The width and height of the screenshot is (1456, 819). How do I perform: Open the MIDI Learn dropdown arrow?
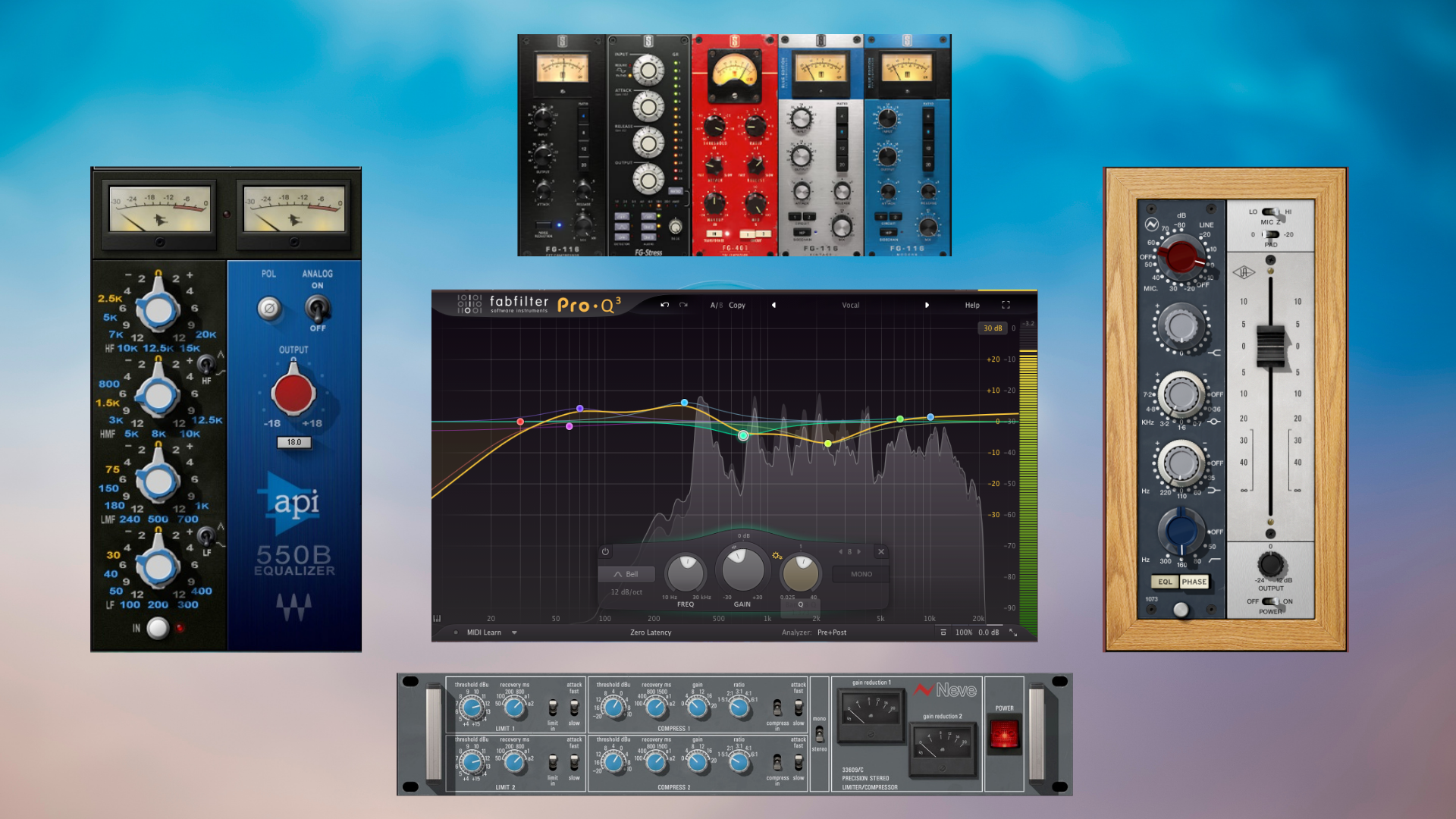(514, 632)
